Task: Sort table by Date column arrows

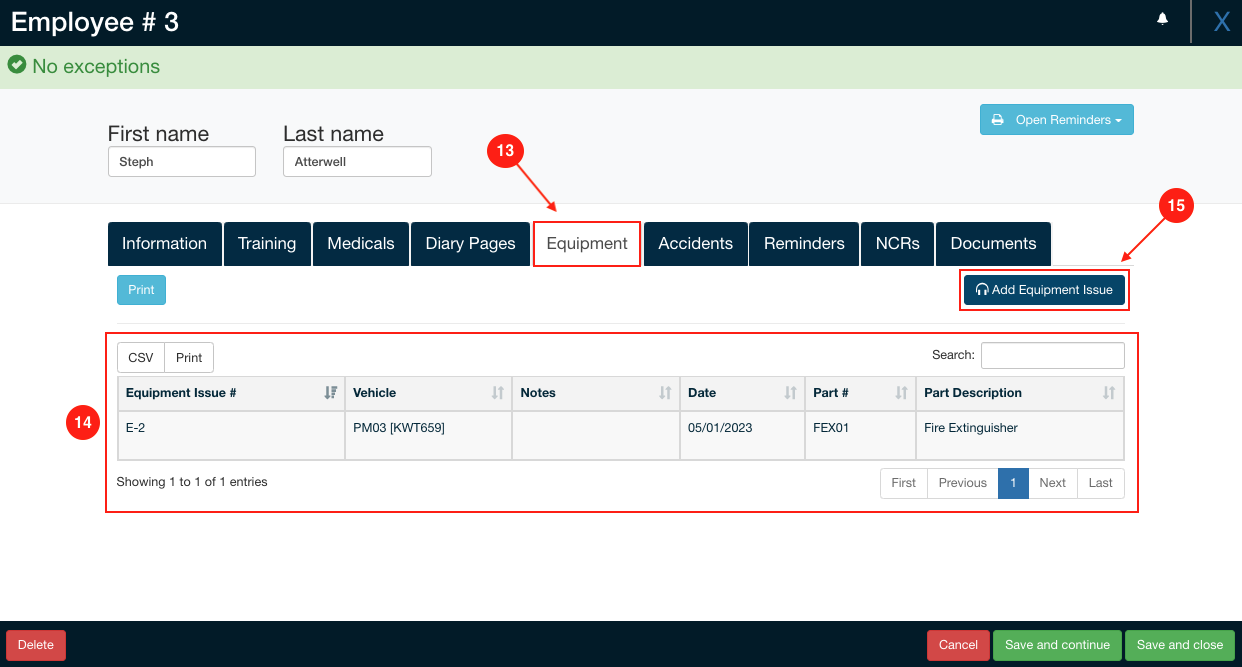Action: pyautogui.click(x=791, y=393)
